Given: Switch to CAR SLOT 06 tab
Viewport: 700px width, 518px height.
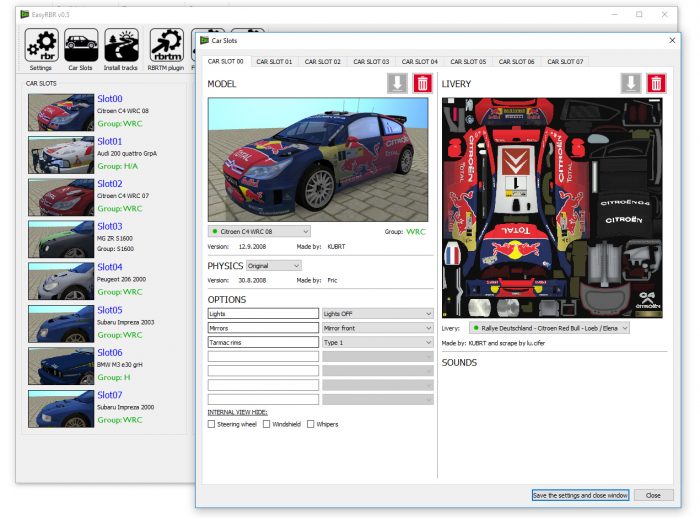Looking at the screenshot, I should click(517, 62).
